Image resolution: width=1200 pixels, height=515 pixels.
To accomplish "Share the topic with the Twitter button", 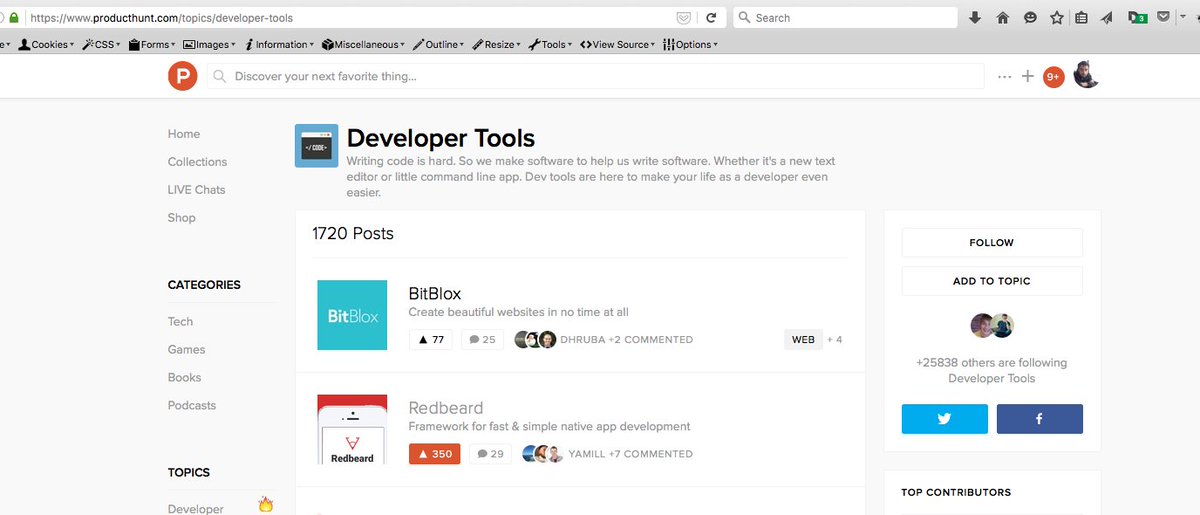I will point(944,419).
